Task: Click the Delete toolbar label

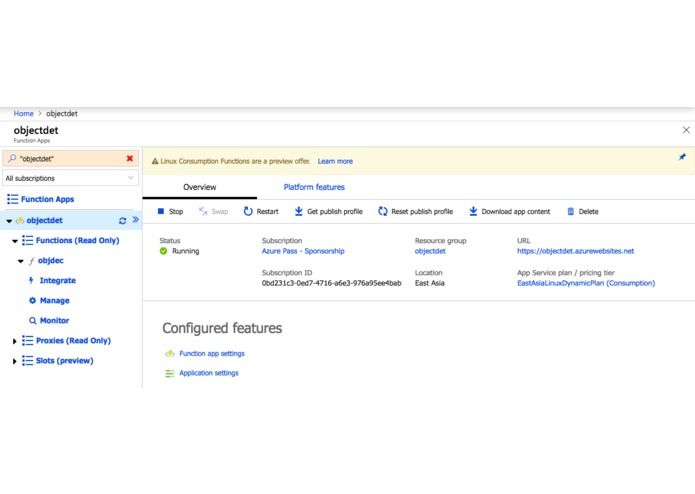Action: pos(589,212)
